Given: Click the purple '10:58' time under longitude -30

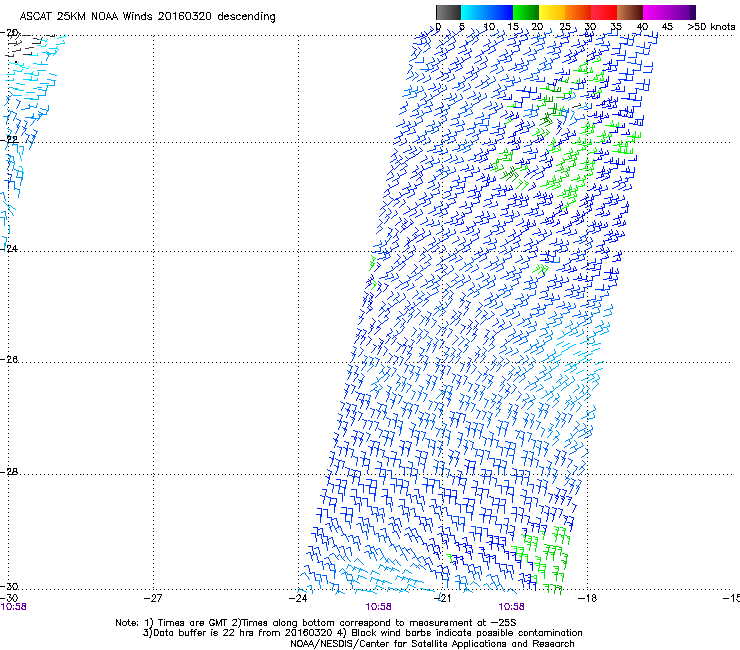Looking at the screenshot, I should tap(14, 607).
